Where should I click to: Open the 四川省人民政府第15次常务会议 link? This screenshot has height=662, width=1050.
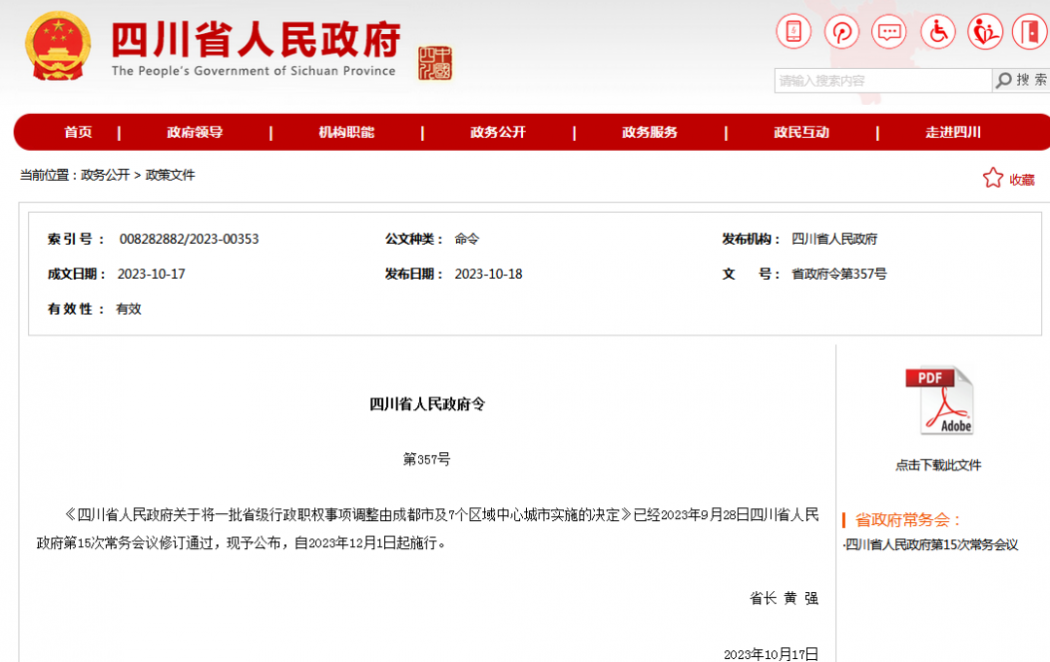click(x=931, y=545)
